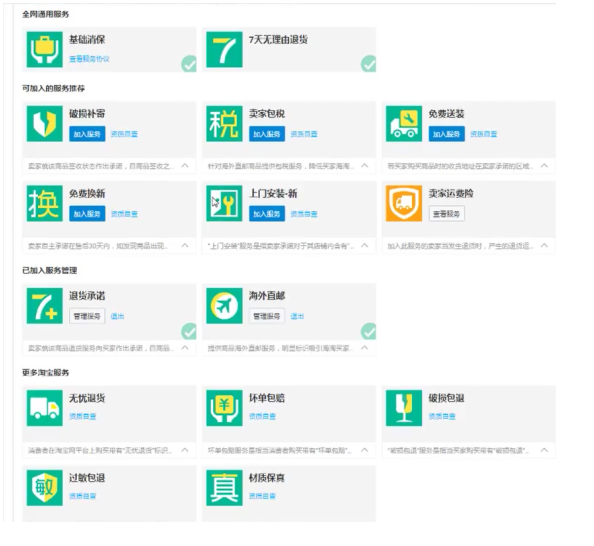Open the 查看服务协议 link under 基础消保
The width and height of the screenshot is (594, 546).
[x=89, y=59]
